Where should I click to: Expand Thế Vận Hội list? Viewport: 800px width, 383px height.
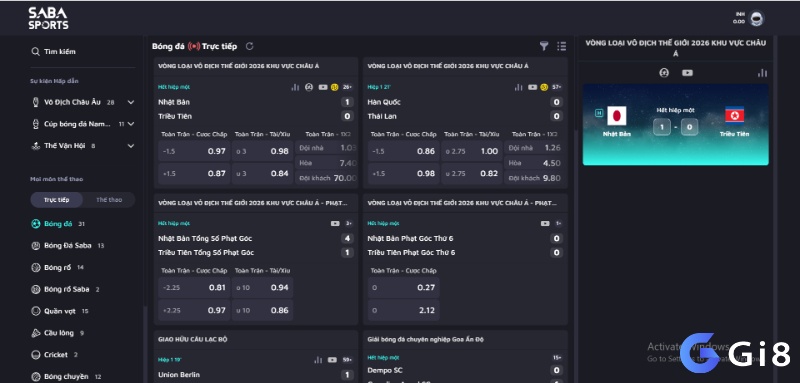coord(131,146)
